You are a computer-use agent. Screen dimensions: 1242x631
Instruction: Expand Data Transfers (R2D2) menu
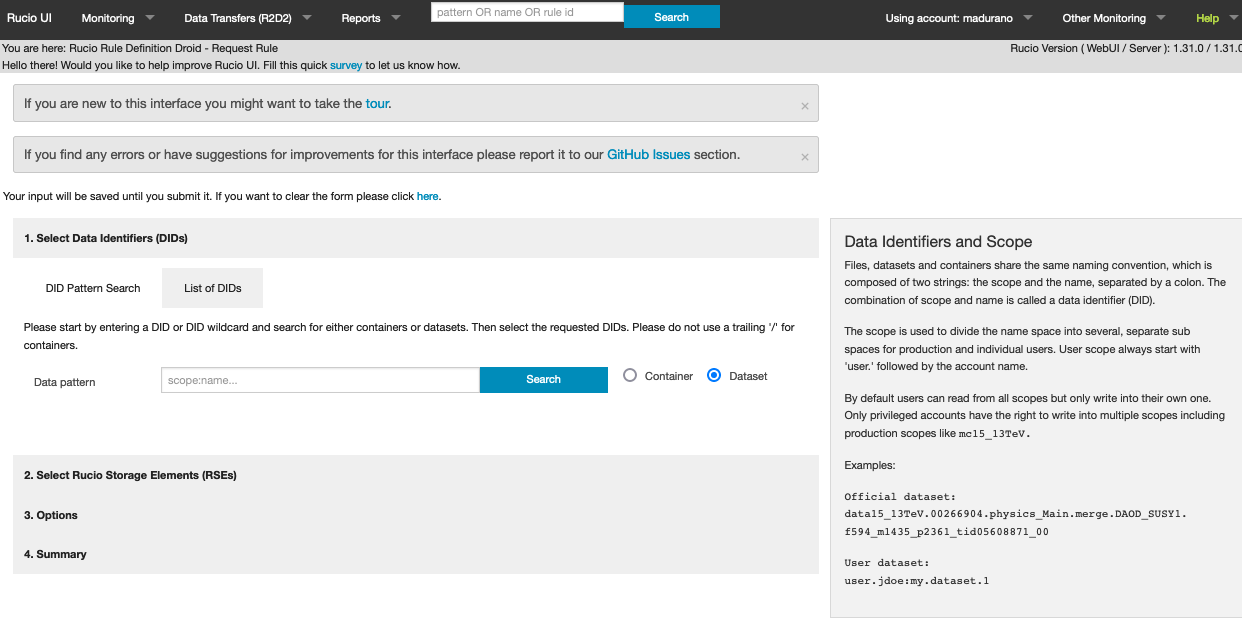[x=247, y=18]
